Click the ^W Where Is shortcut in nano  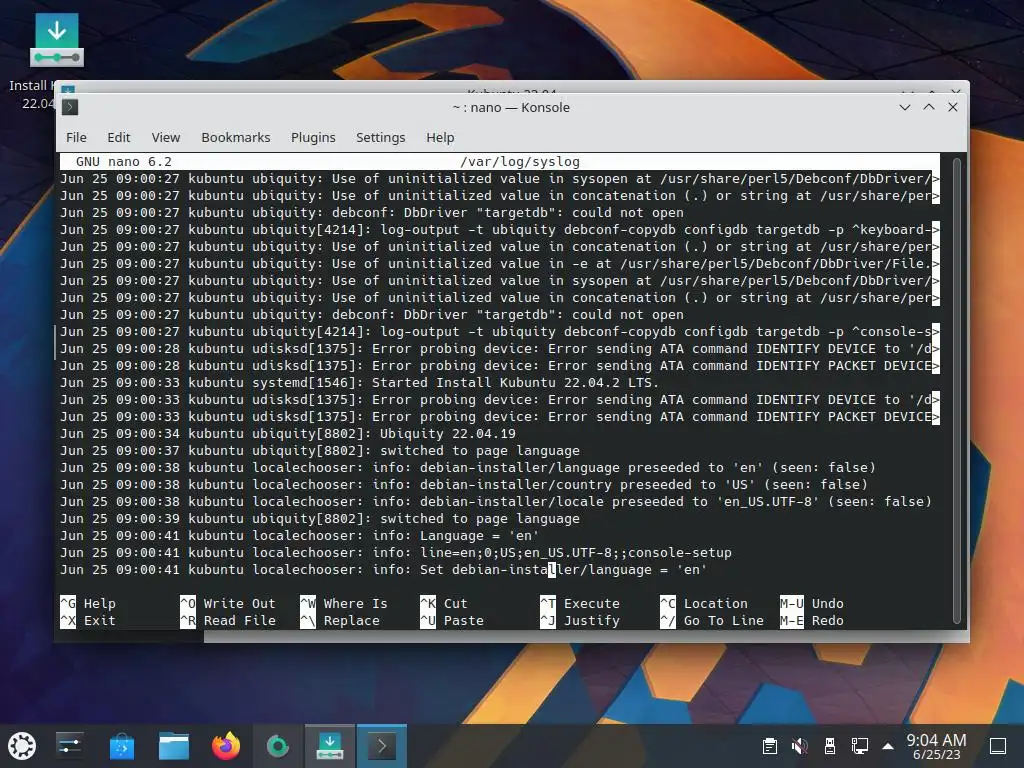[x=344, y=604]
